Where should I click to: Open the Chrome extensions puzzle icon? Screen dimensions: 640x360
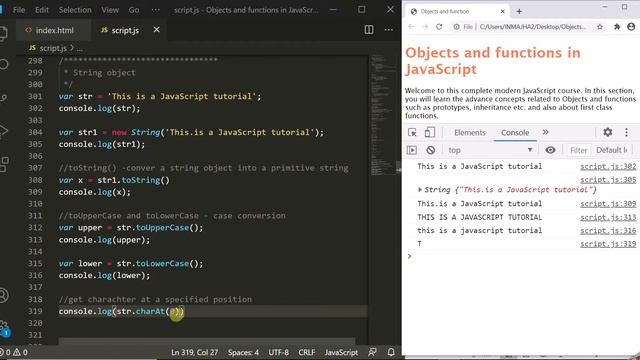pyautogui.click(x=617, y=27)
